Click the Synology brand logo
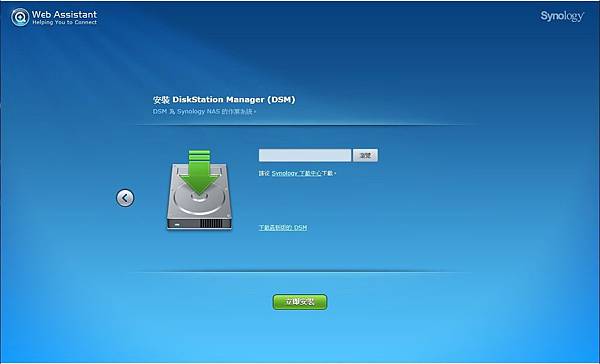 (x=562, y=16)
